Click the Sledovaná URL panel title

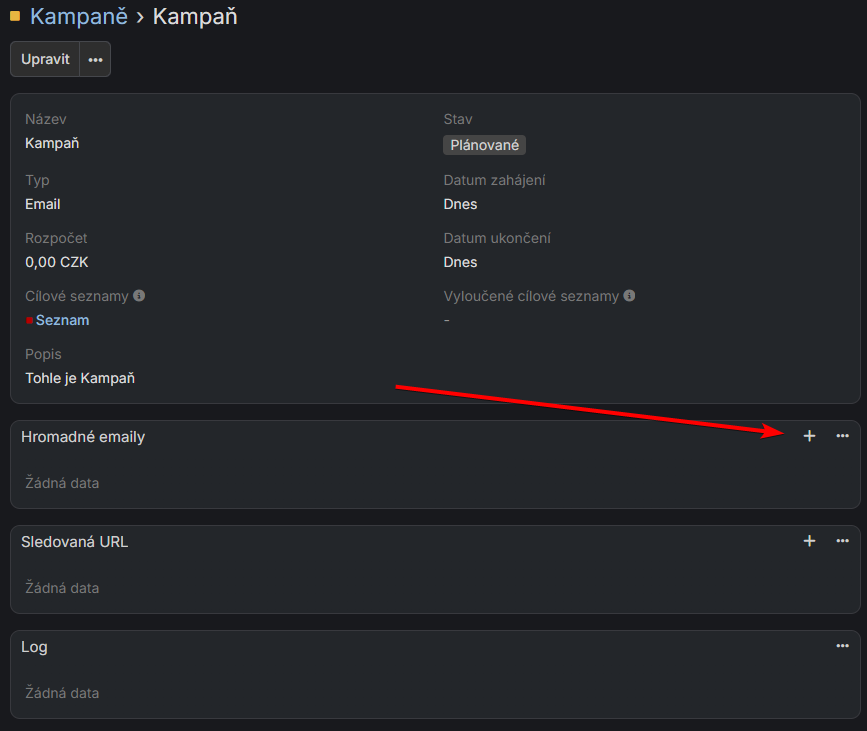[75, 542]
